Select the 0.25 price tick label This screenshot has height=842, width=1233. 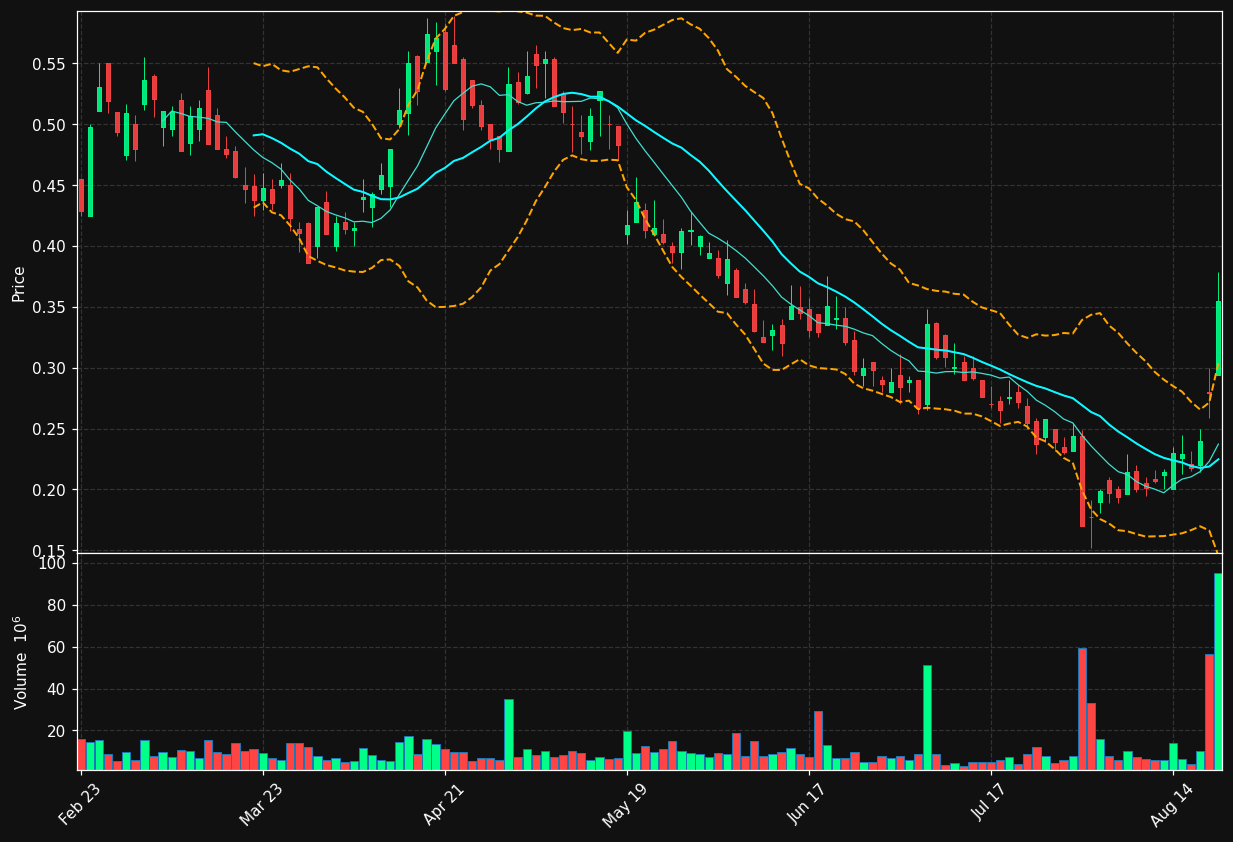click(48, 430)
